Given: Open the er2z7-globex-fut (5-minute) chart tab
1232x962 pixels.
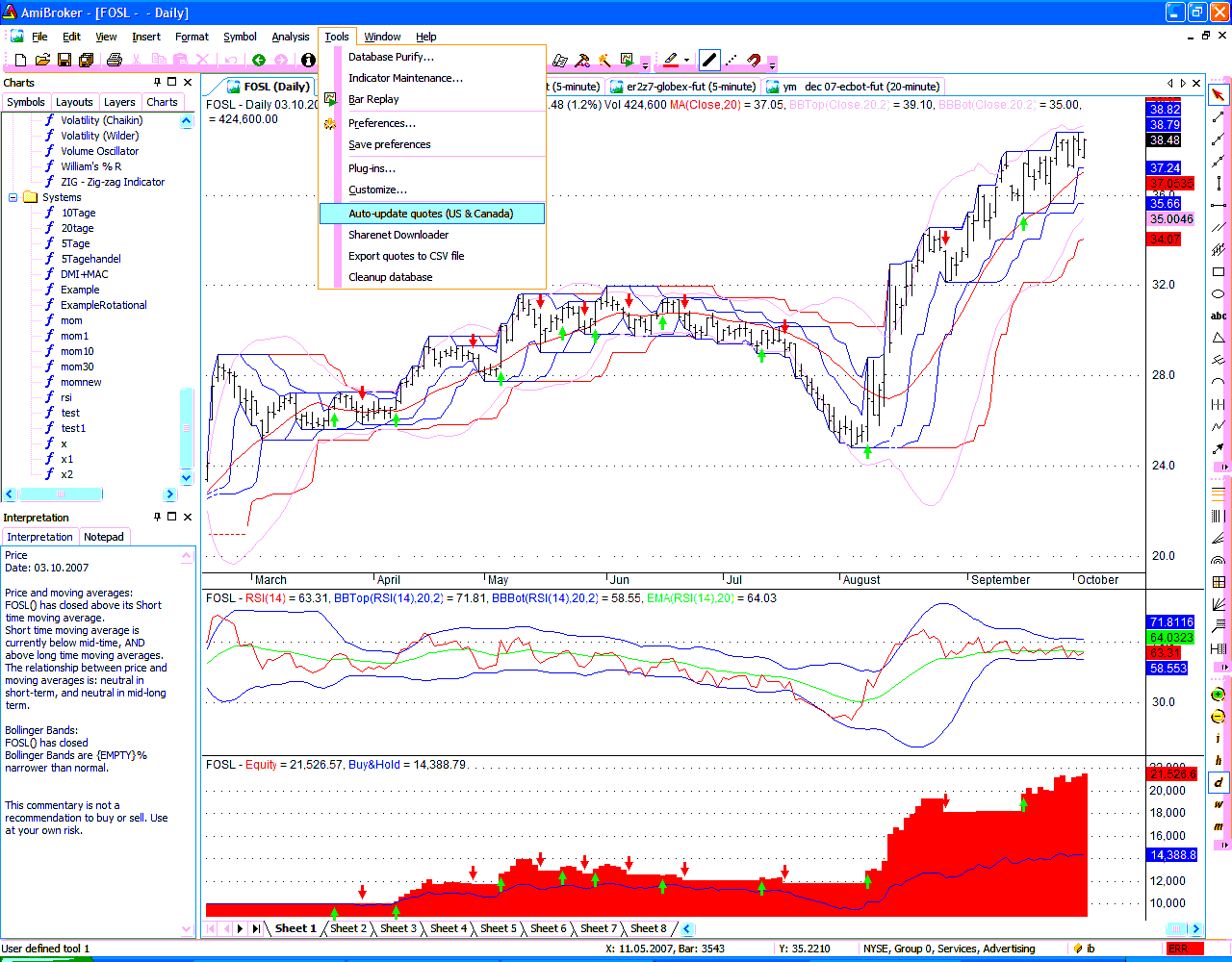Looking at the screenshot, I should 682,87.
